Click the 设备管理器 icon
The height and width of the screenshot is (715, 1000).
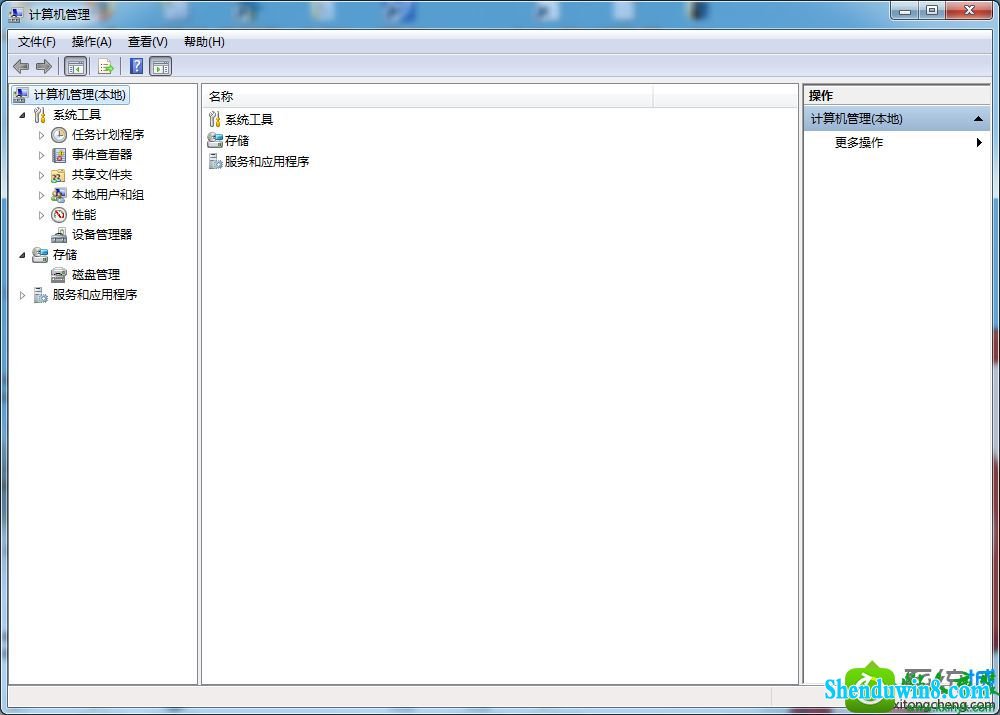coord(59,235)
